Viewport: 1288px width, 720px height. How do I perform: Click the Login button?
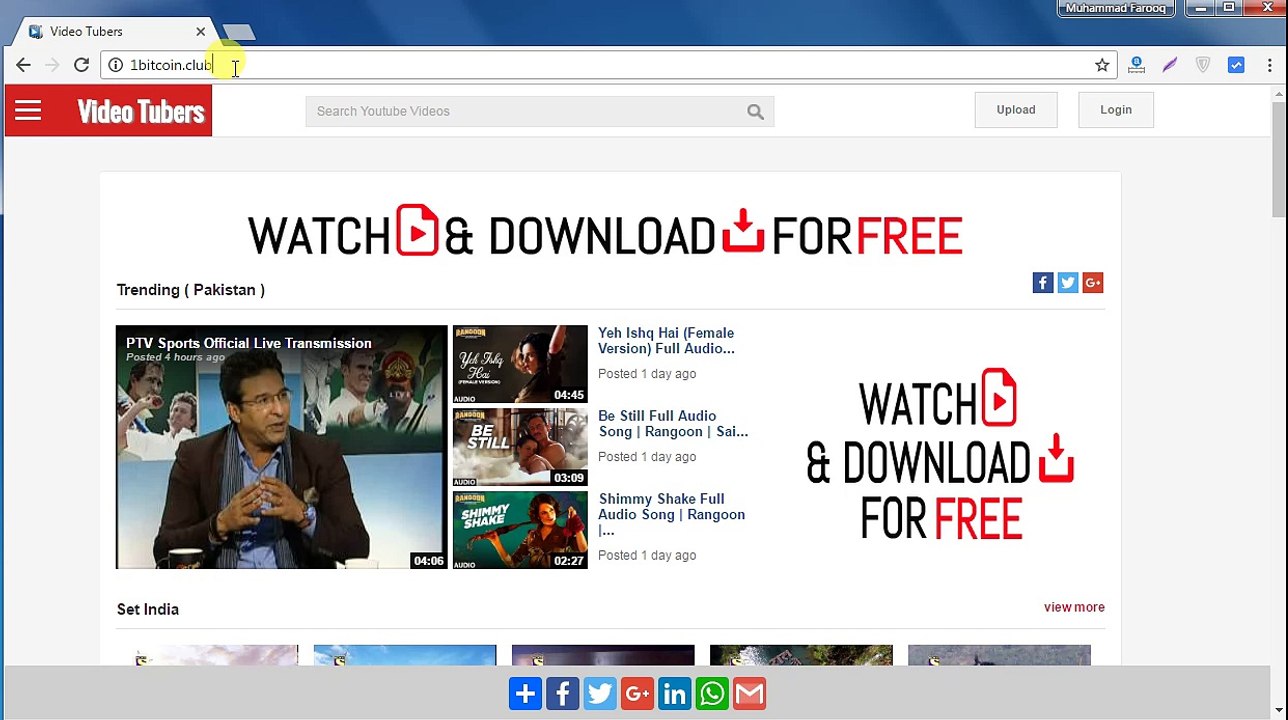tap(1116, 110)
